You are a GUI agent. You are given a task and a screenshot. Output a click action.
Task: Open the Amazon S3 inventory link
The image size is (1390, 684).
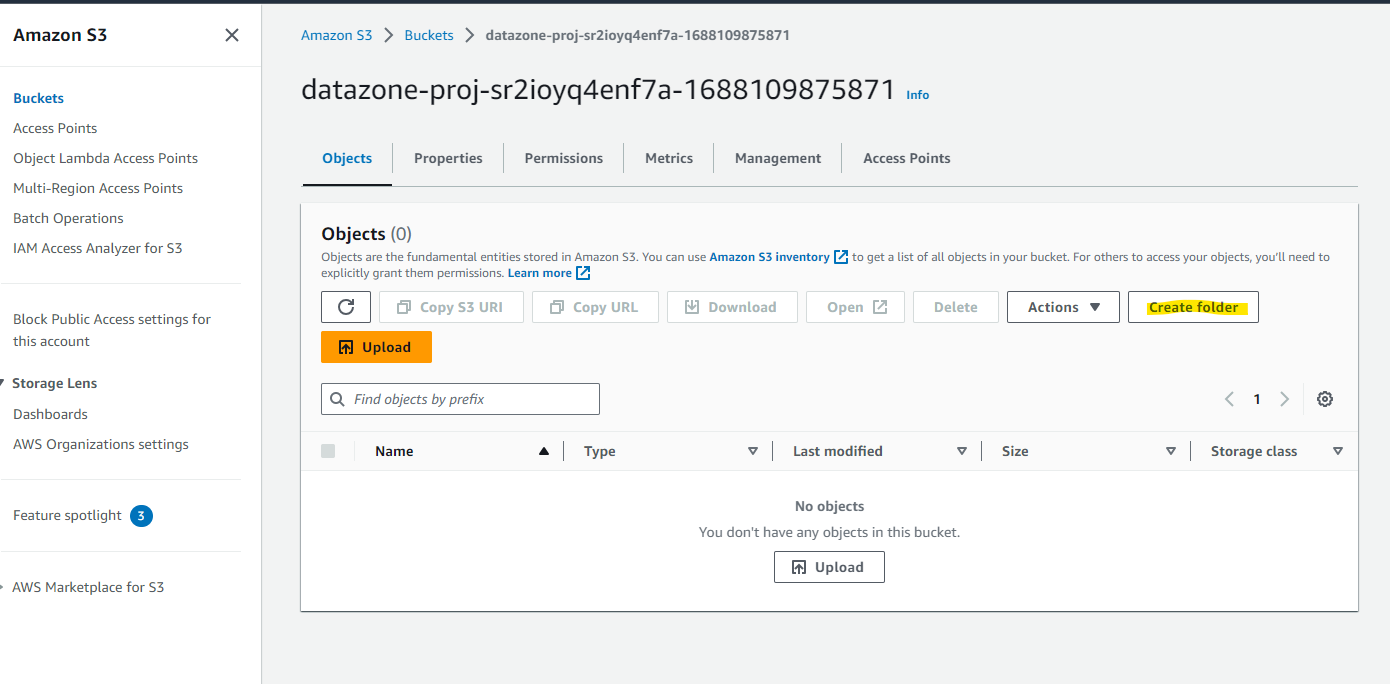[x=769, y=257]
